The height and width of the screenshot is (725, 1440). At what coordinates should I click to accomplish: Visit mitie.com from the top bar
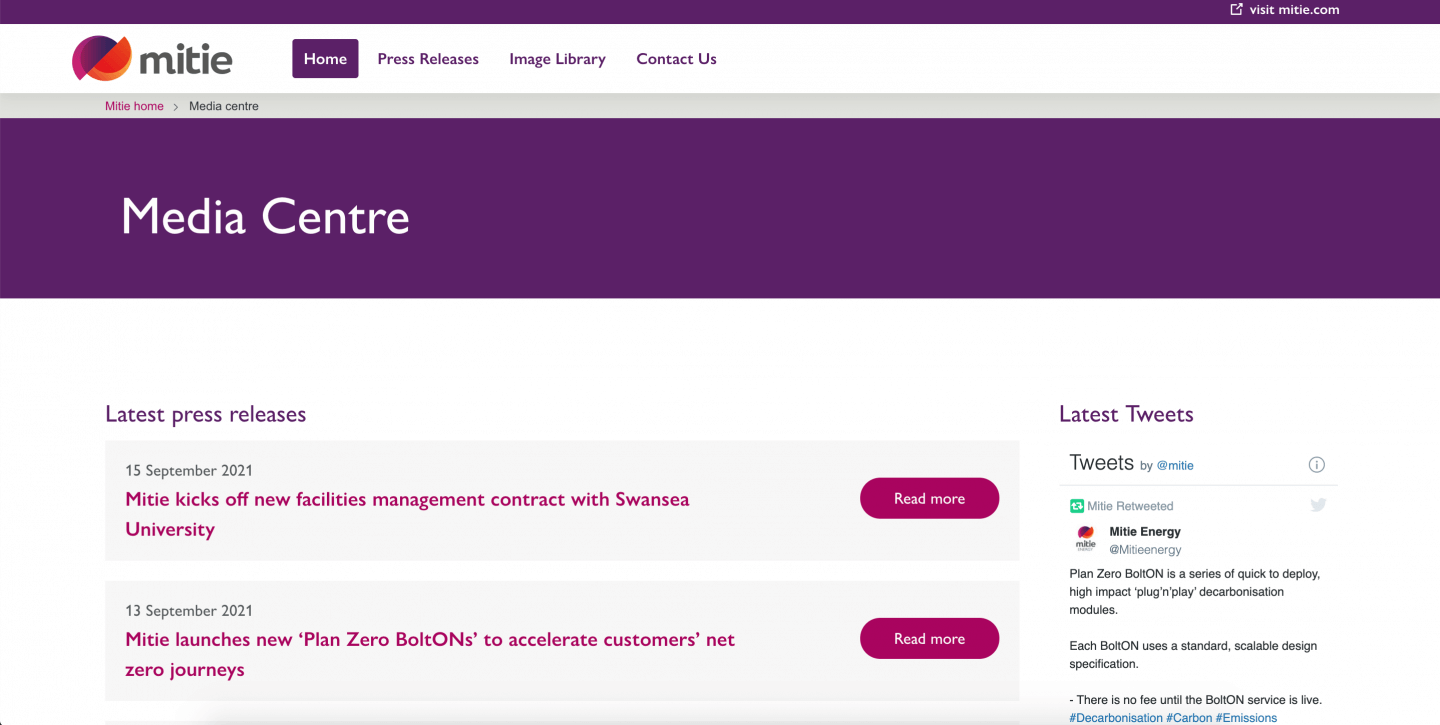point(1292,10)
